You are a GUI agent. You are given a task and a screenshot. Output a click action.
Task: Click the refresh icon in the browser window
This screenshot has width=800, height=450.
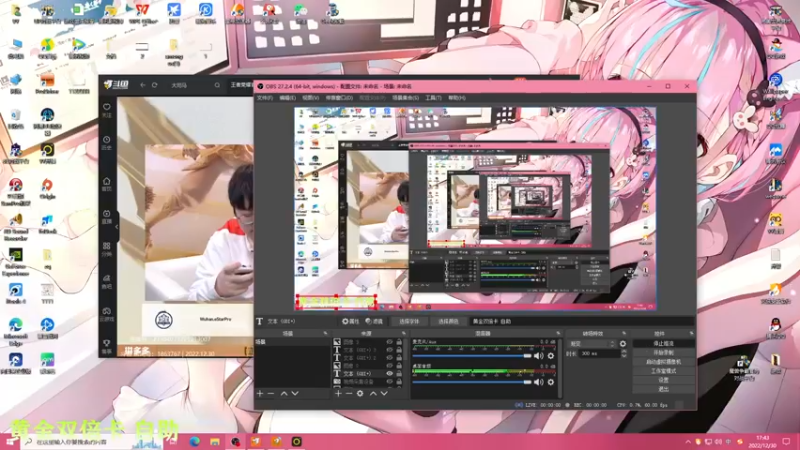tap(155, 85)
